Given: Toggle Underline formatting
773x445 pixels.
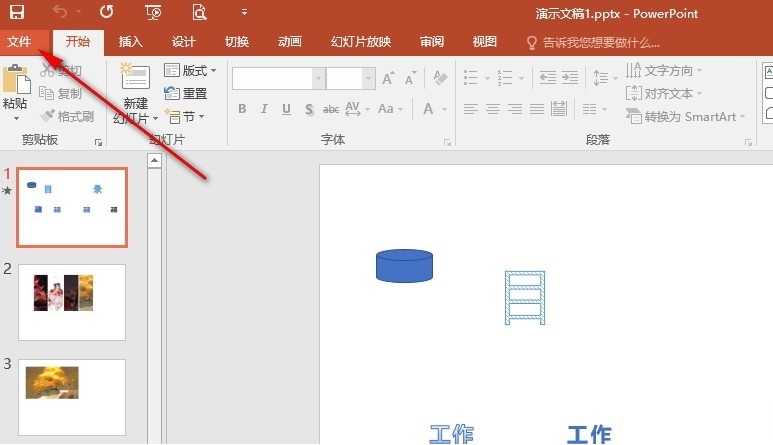Looking at the screenshot, I should pyautogui.click(x=287, y=109).
